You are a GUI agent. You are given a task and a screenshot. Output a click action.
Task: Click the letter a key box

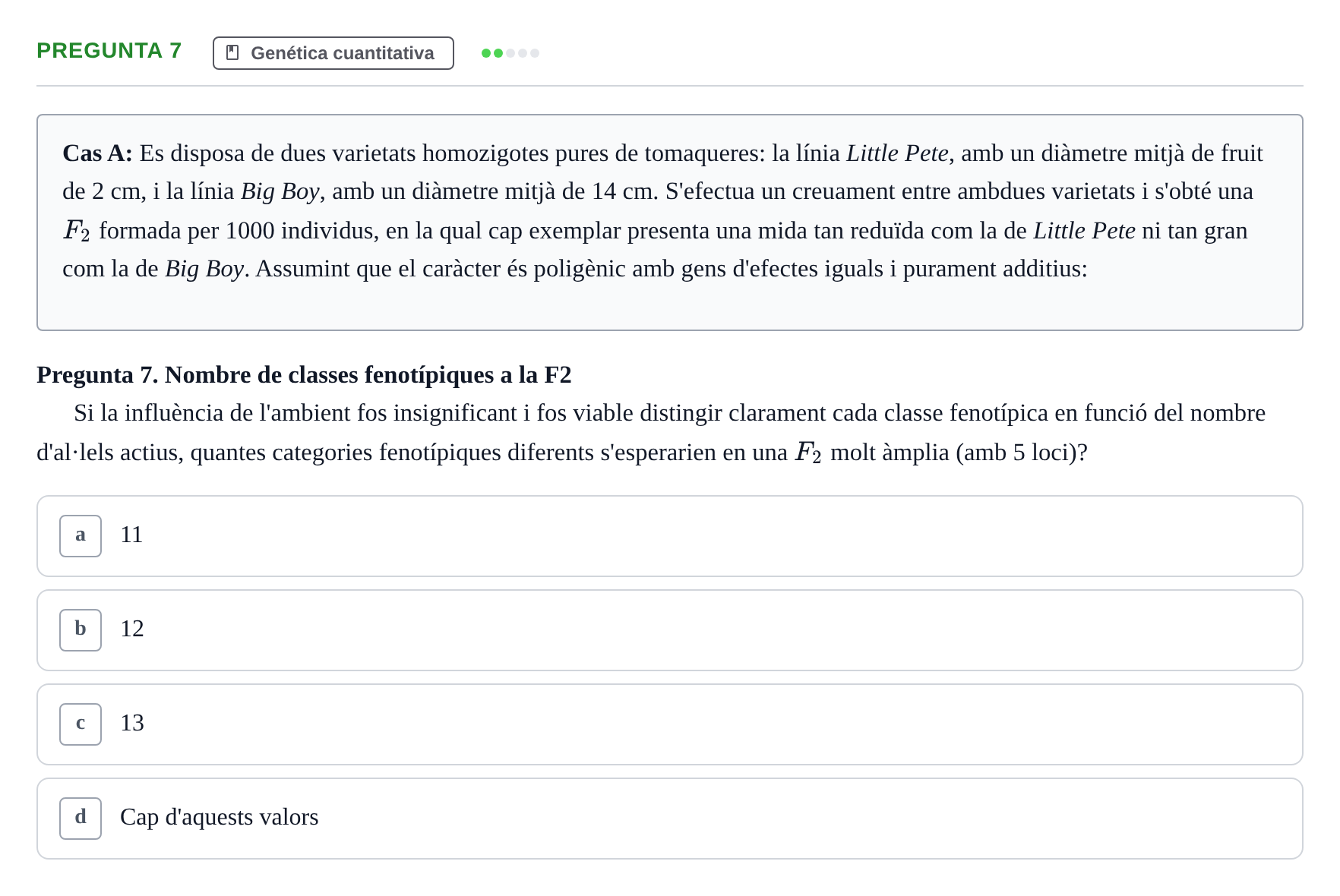pyautogui.click(x=81, y=536)
